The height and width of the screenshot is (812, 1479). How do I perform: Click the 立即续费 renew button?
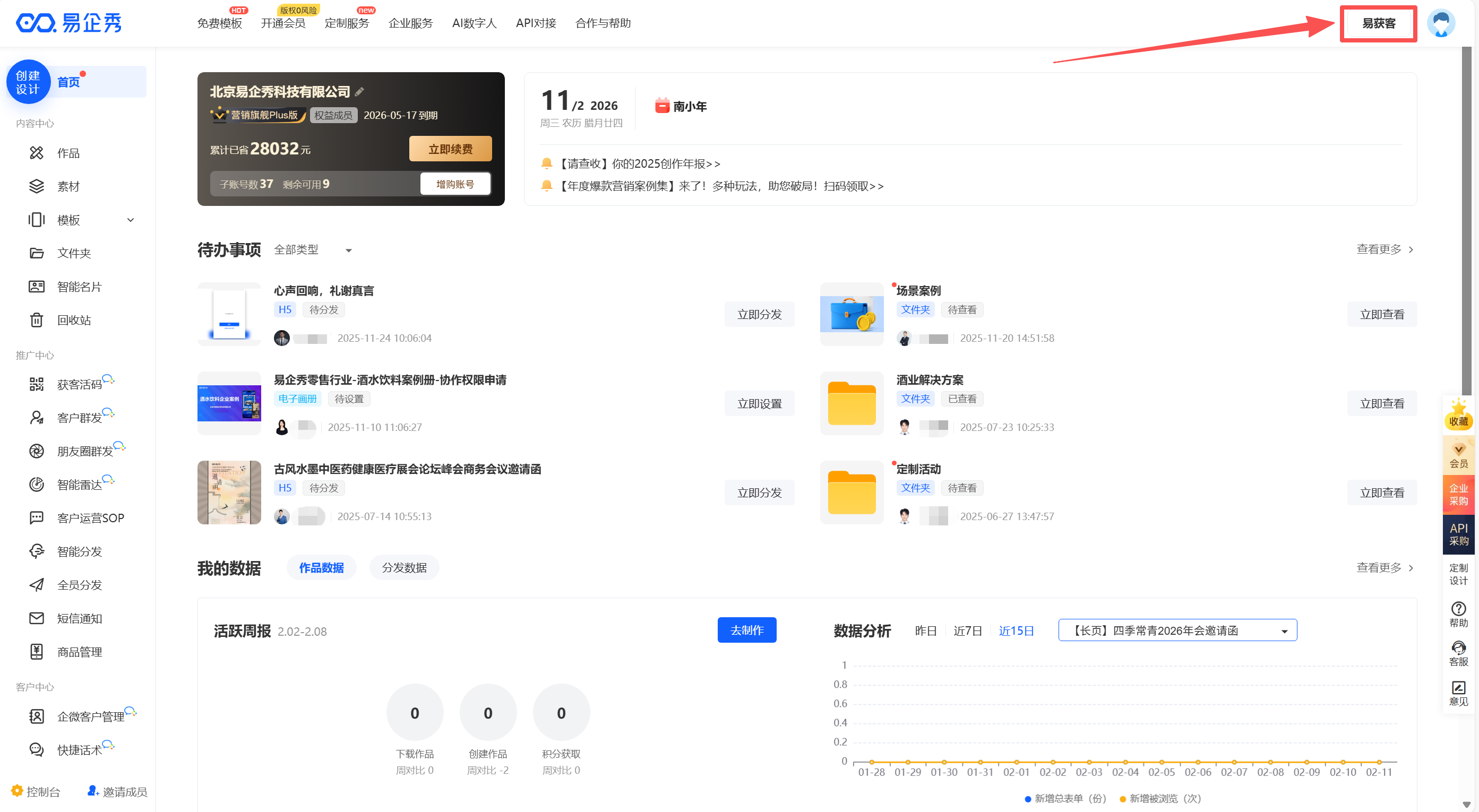point(450,149)
